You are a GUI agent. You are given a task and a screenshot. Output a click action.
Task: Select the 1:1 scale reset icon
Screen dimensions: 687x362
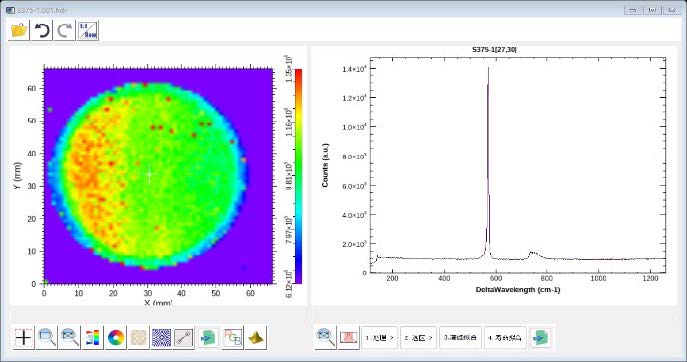[x=88, y=31]
